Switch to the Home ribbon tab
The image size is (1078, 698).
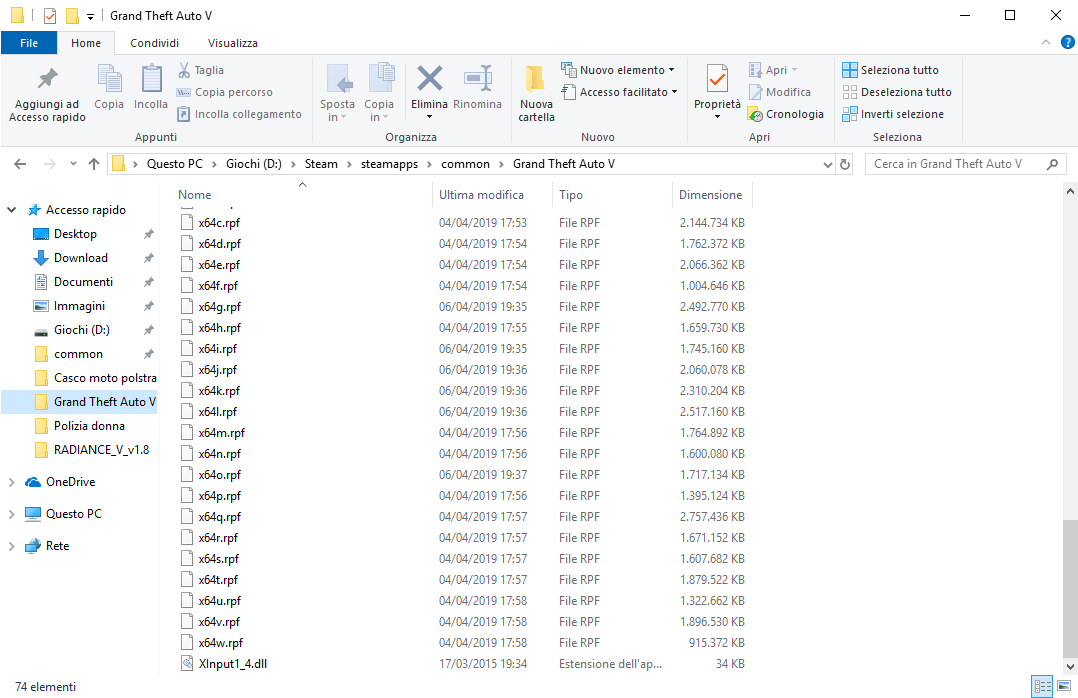(x=86, y=43)
